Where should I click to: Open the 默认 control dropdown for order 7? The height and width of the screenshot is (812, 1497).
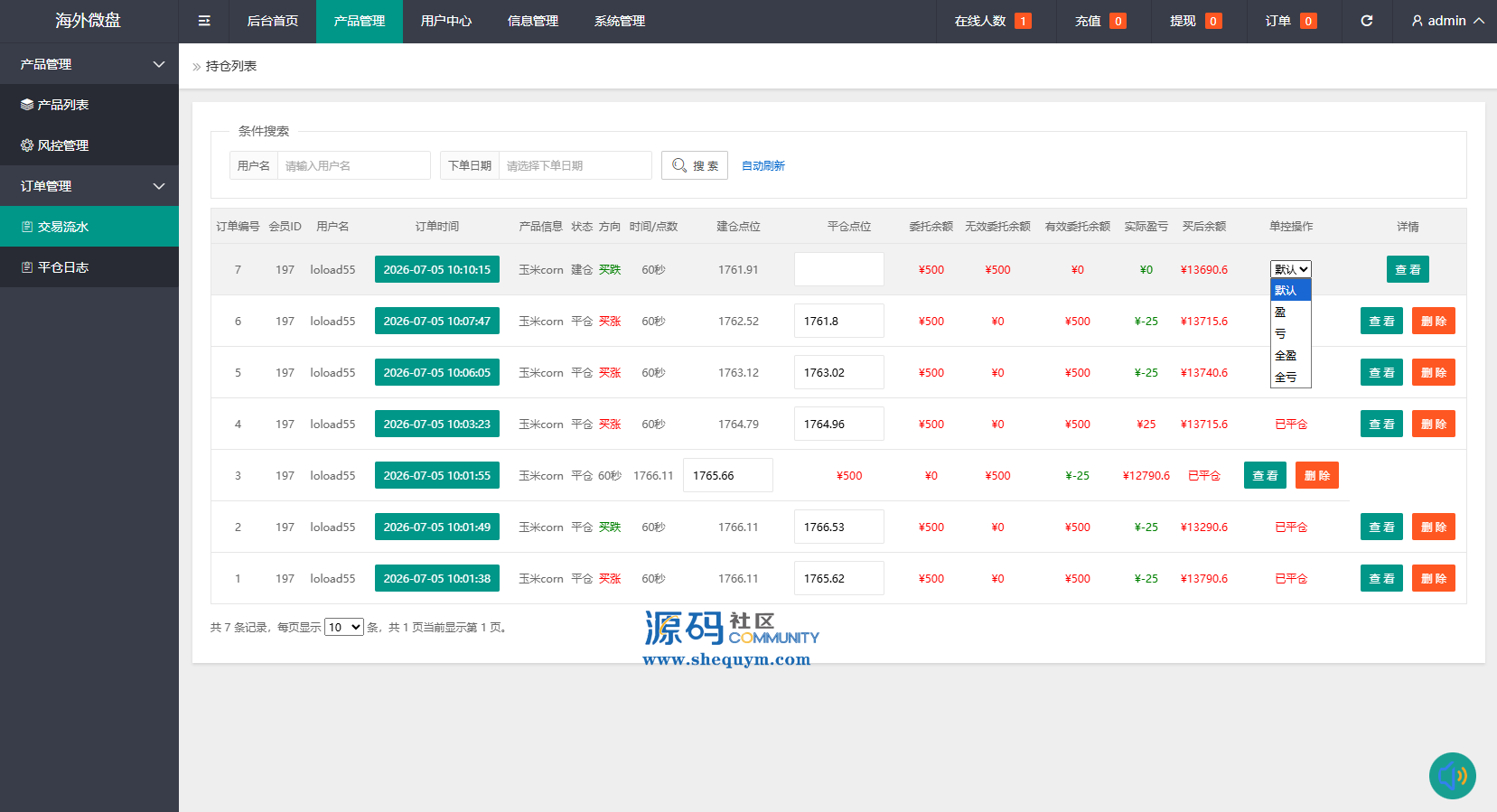point(1291,269)
